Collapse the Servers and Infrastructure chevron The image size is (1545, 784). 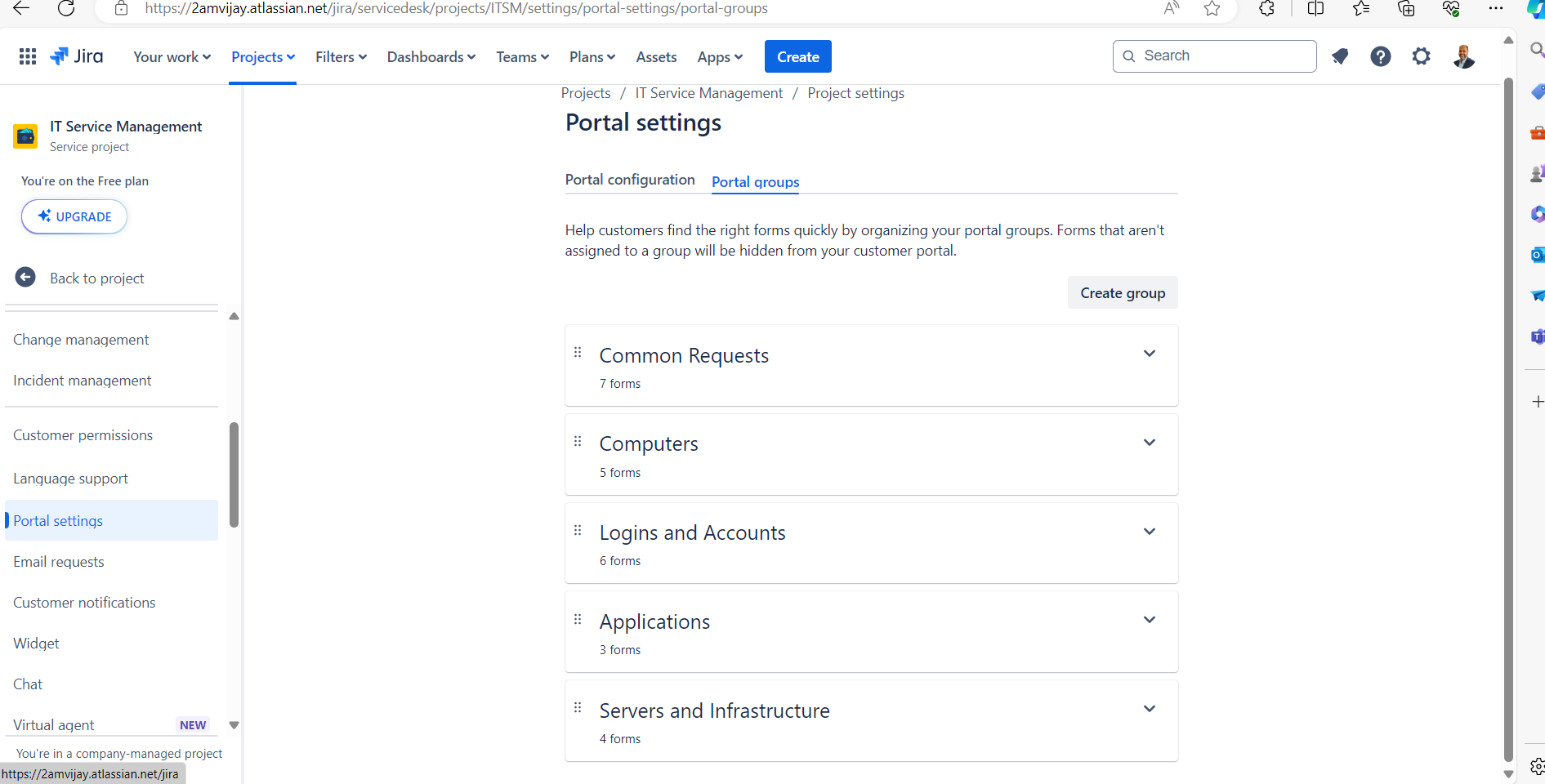coord(1150,708)
